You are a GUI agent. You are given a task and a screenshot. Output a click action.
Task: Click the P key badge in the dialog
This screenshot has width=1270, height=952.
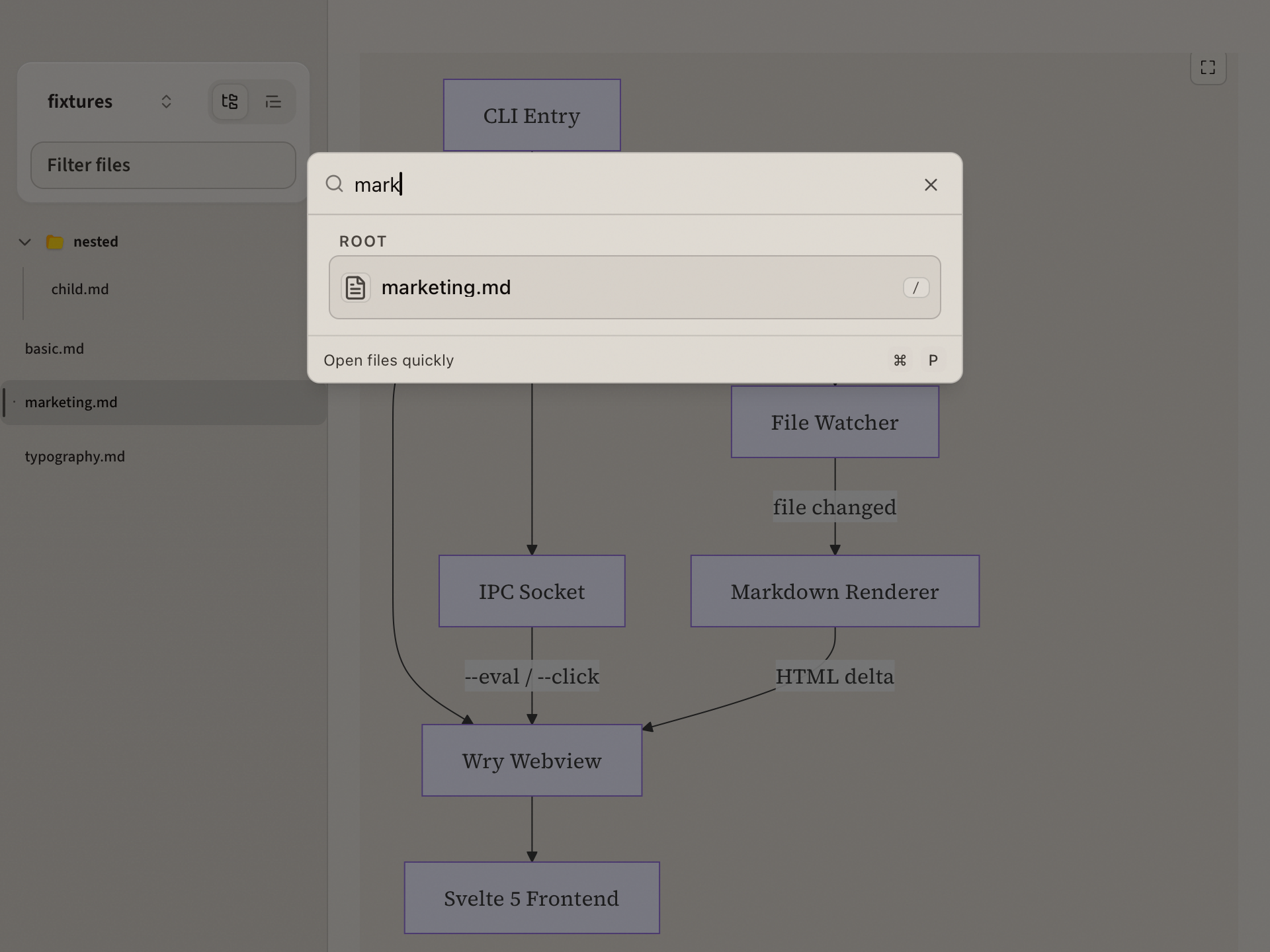933,360
